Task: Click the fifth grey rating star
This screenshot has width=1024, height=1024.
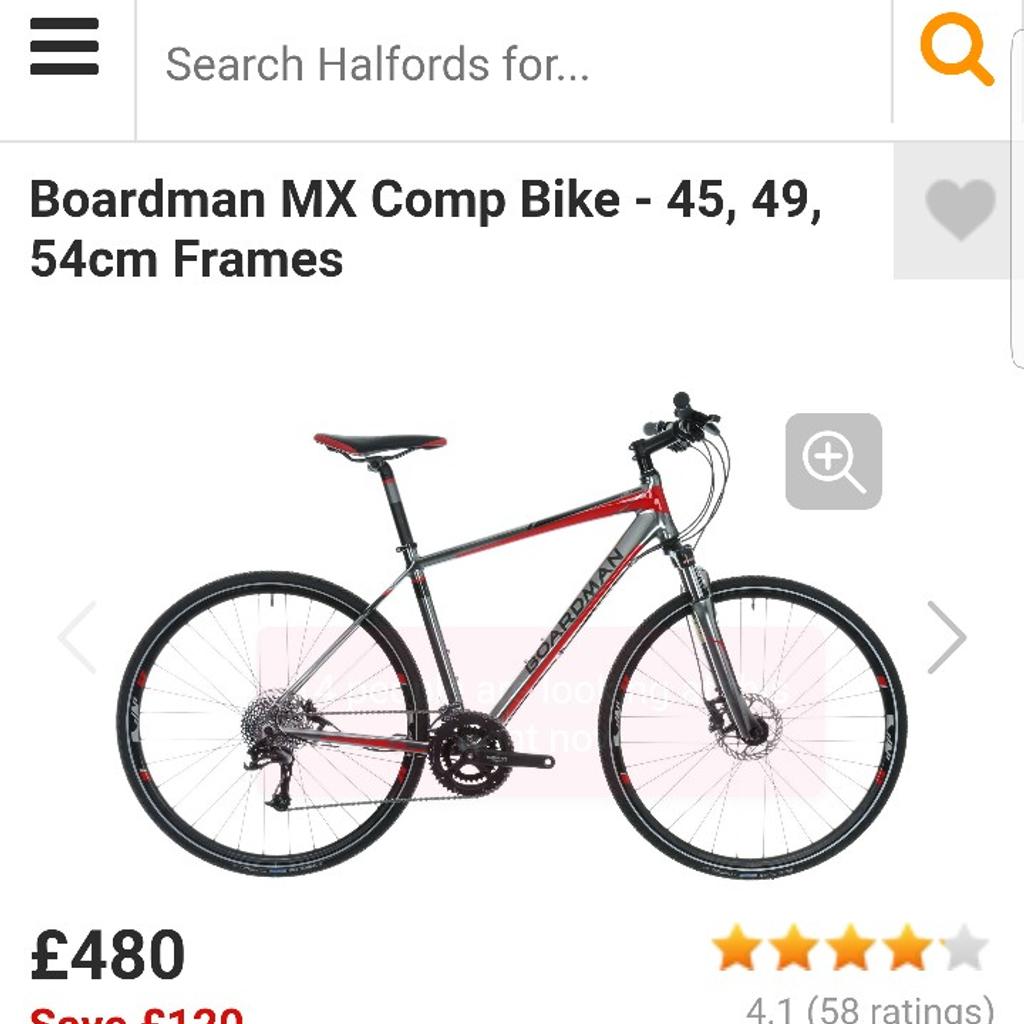Action: [964, 949]
